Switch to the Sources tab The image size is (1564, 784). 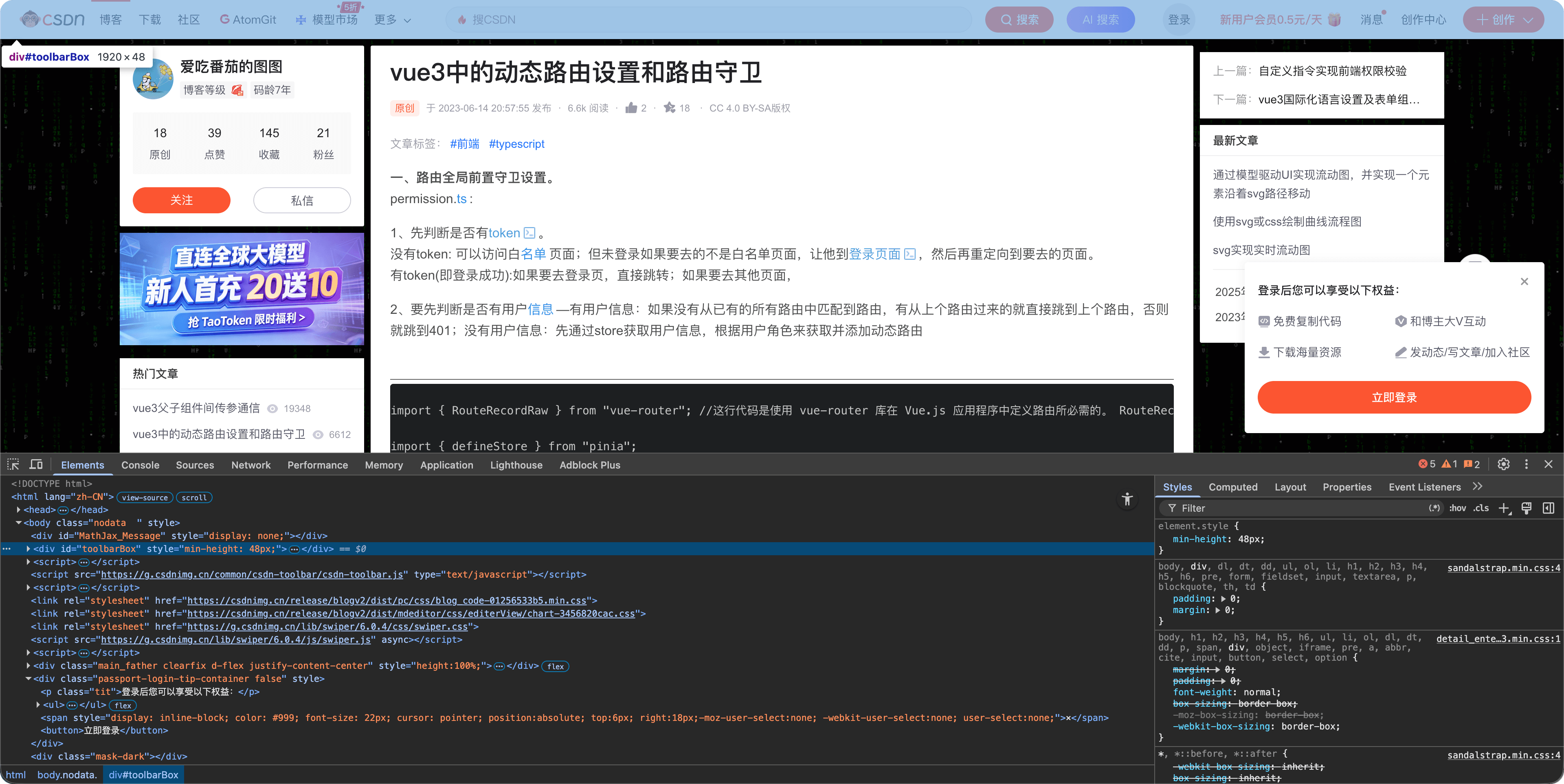point(195,465)
